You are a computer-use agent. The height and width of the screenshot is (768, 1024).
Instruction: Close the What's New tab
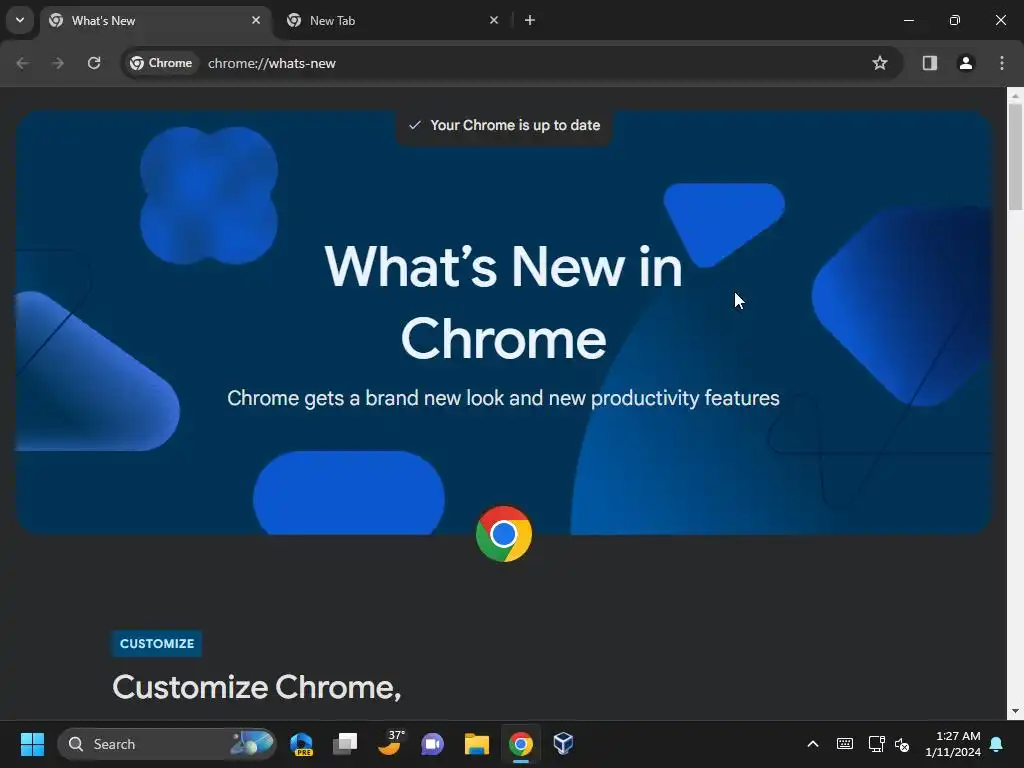256,20
